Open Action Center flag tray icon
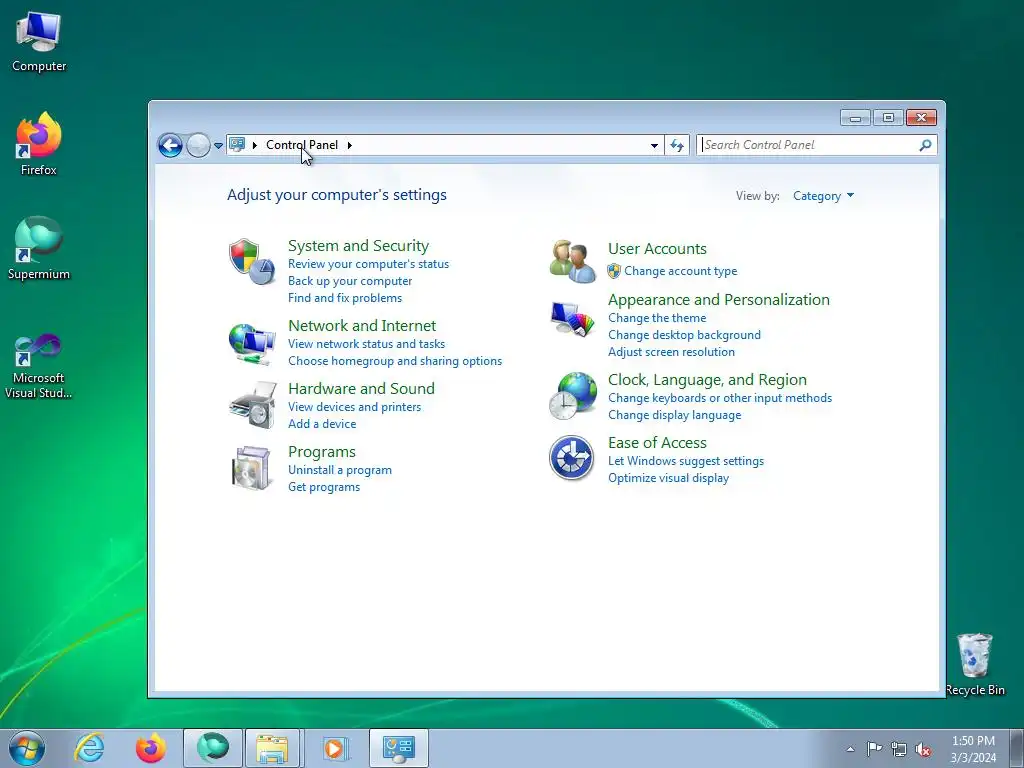The width and height of the screenshot is (1024, 768). 874,749
